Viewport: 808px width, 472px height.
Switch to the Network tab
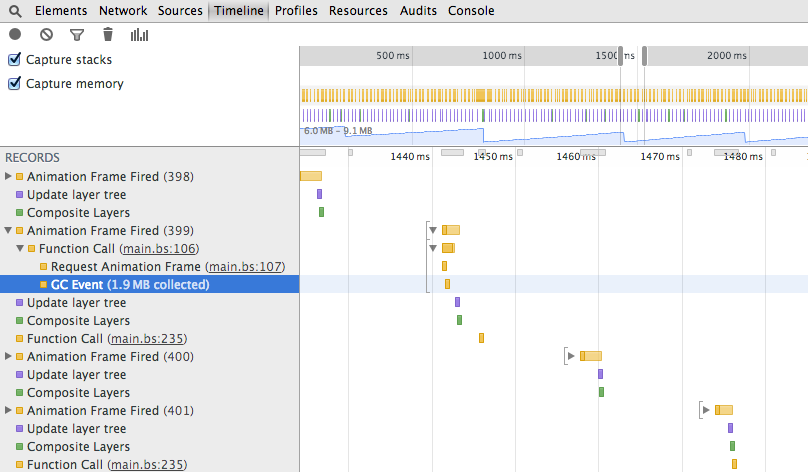tap(123, 11)
